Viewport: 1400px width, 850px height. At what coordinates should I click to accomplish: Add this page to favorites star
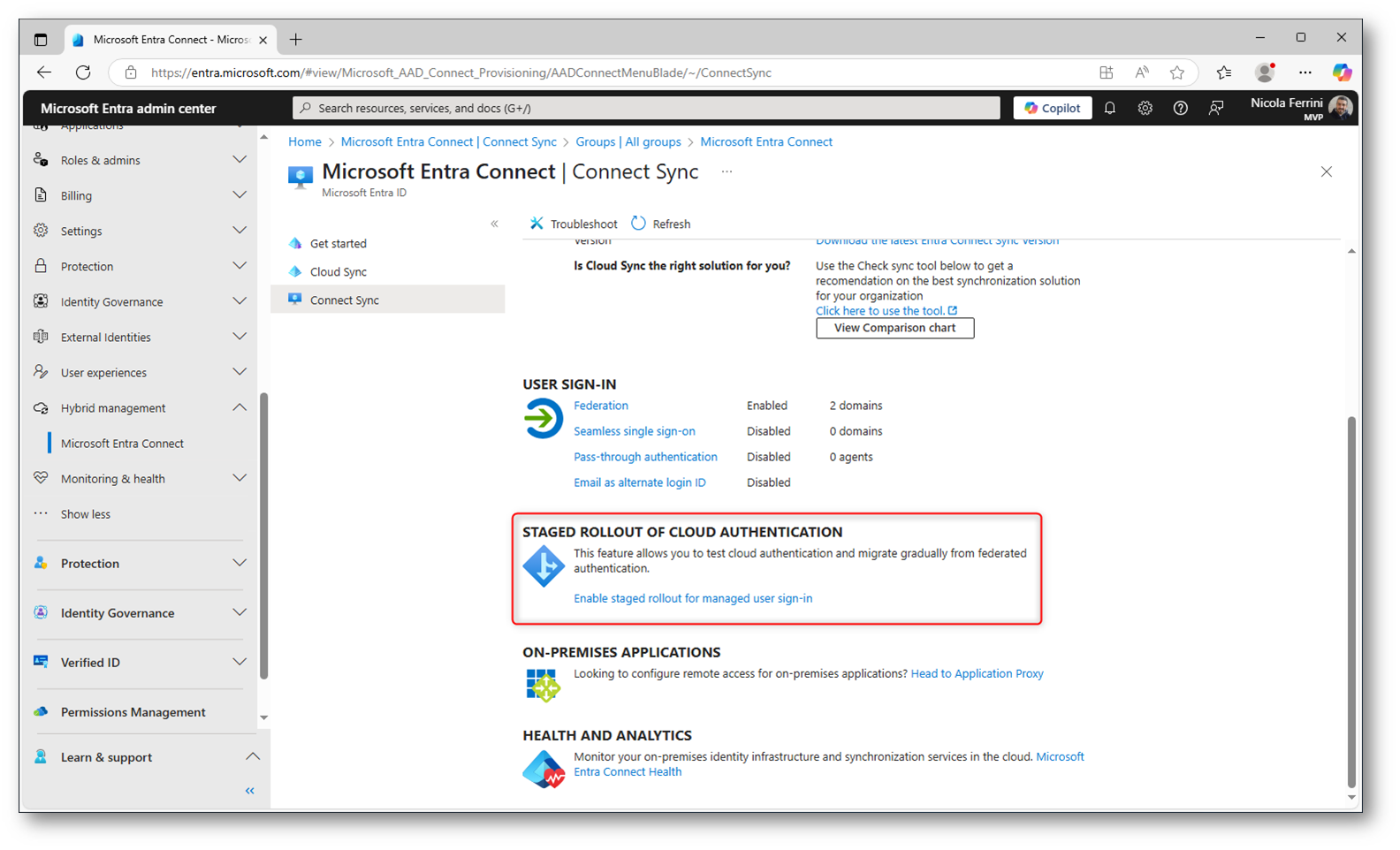1177,72
